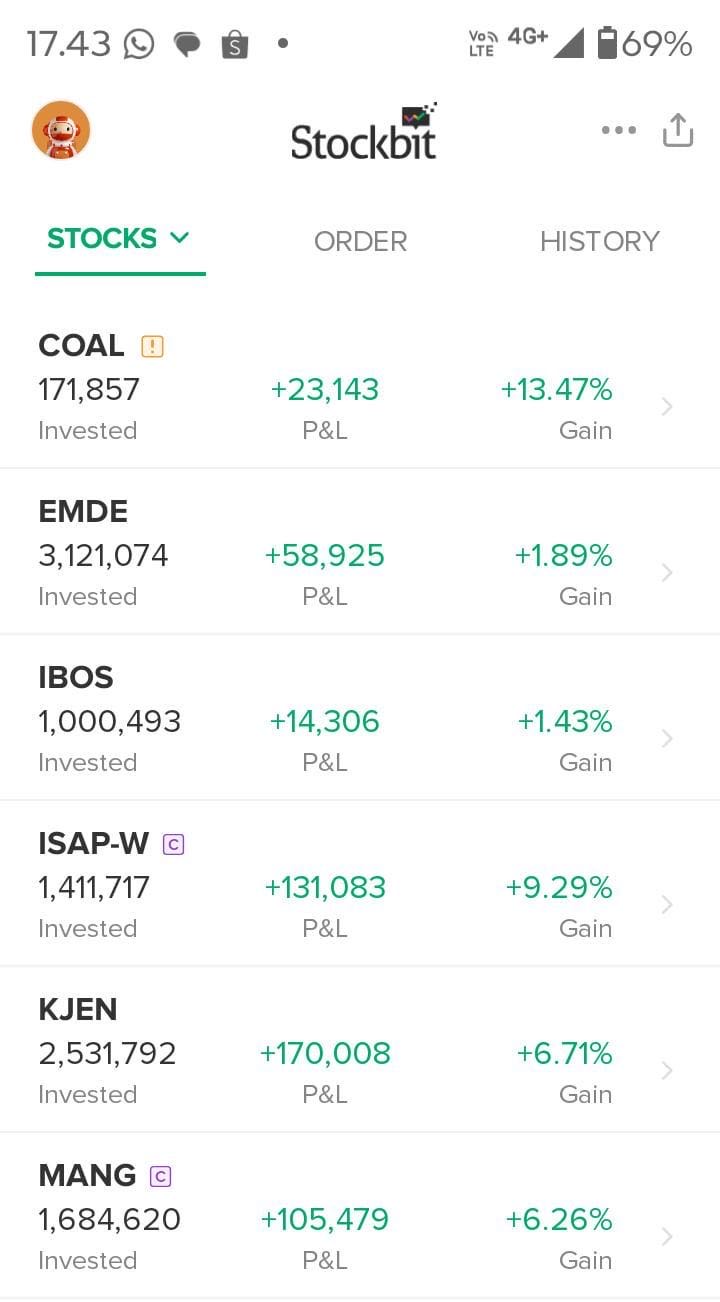This screenshot has height=1302, width=720.
Task: Open the three-dot more options menu
Action: [619, 130]
